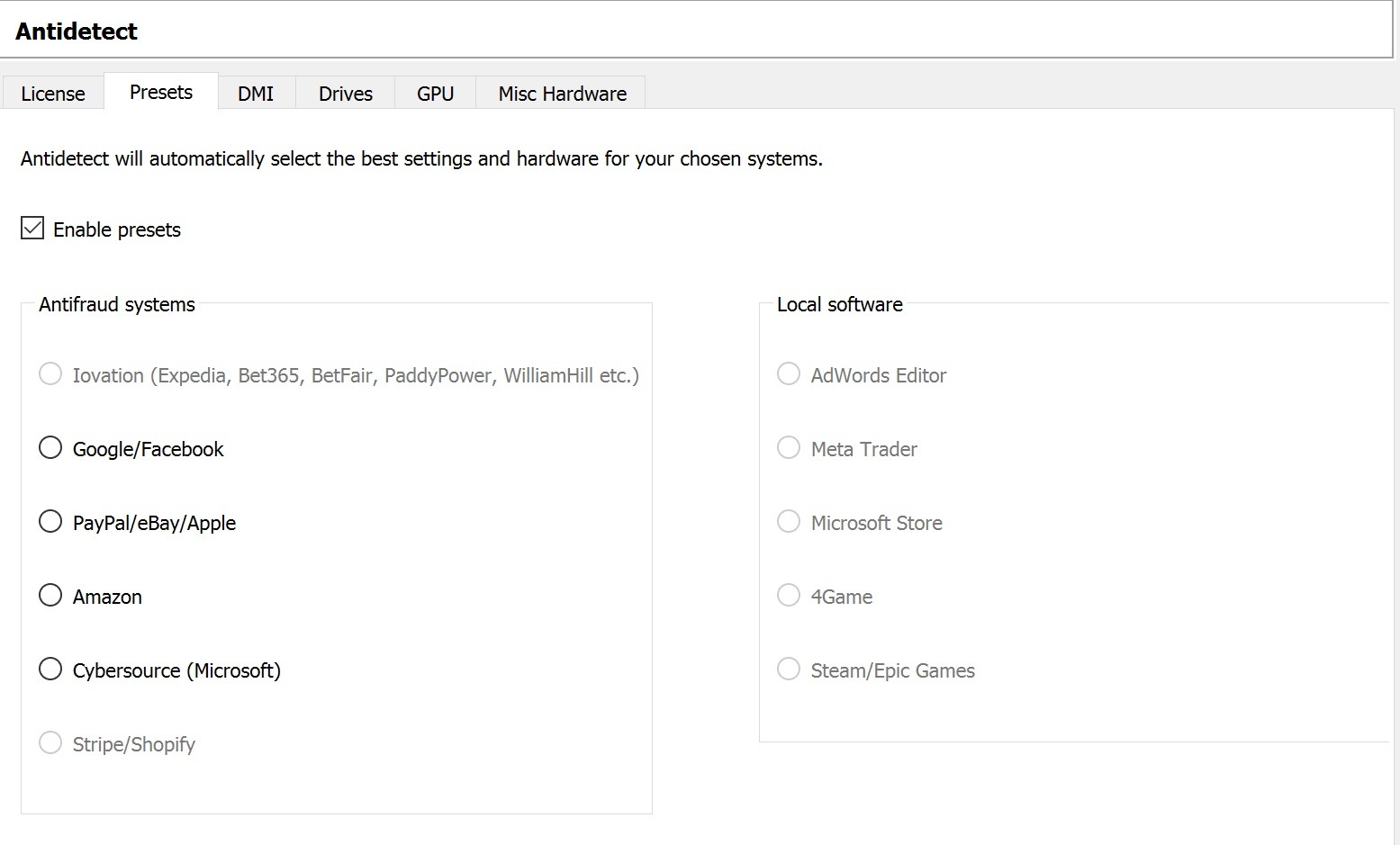Switch to the License tab

(53, 94)
